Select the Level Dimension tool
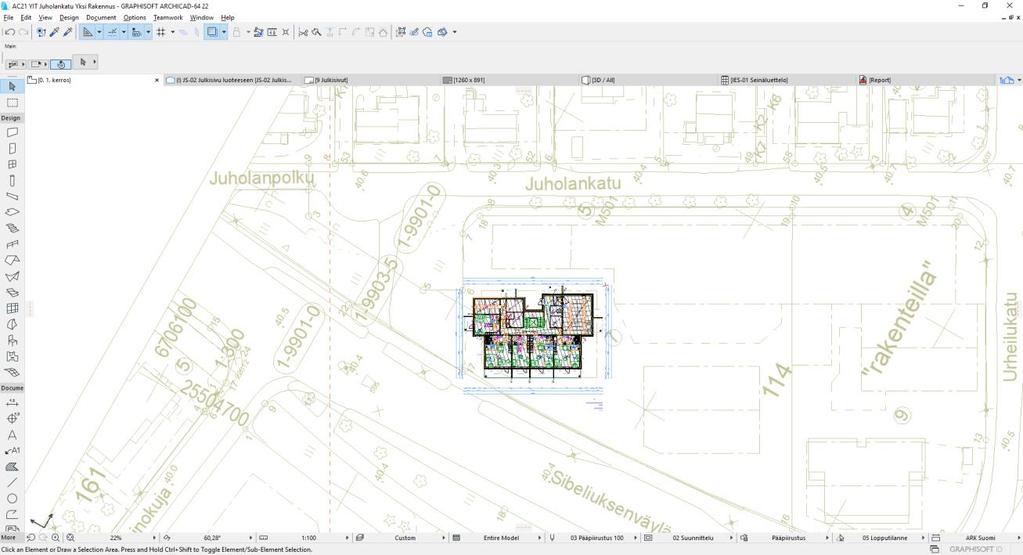The height and width of the screenshot is (555, 1023). pyautogui.click(x=12, y=418)
